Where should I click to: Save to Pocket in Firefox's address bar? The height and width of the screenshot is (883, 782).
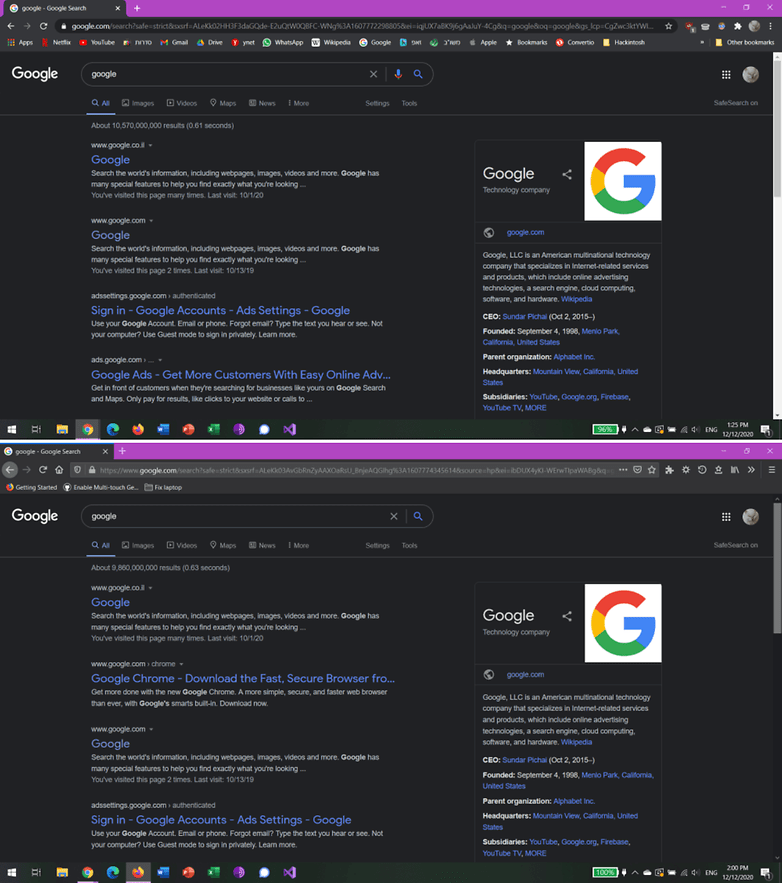(x=637, y=470)
